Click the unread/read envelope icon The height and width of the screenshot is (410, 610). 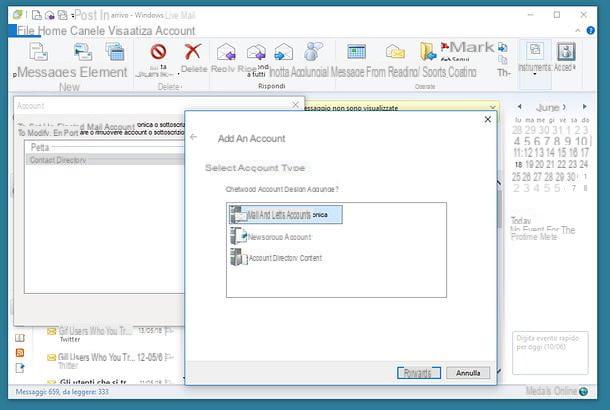point(395,51)
